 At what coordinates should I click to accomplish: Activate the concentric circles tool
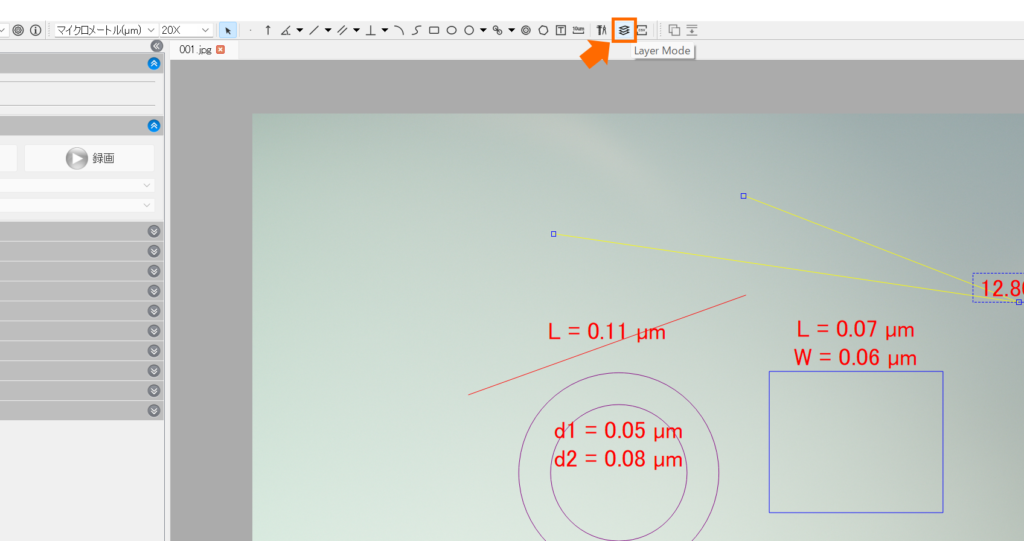pyautogui.click(x=526, y=30)
